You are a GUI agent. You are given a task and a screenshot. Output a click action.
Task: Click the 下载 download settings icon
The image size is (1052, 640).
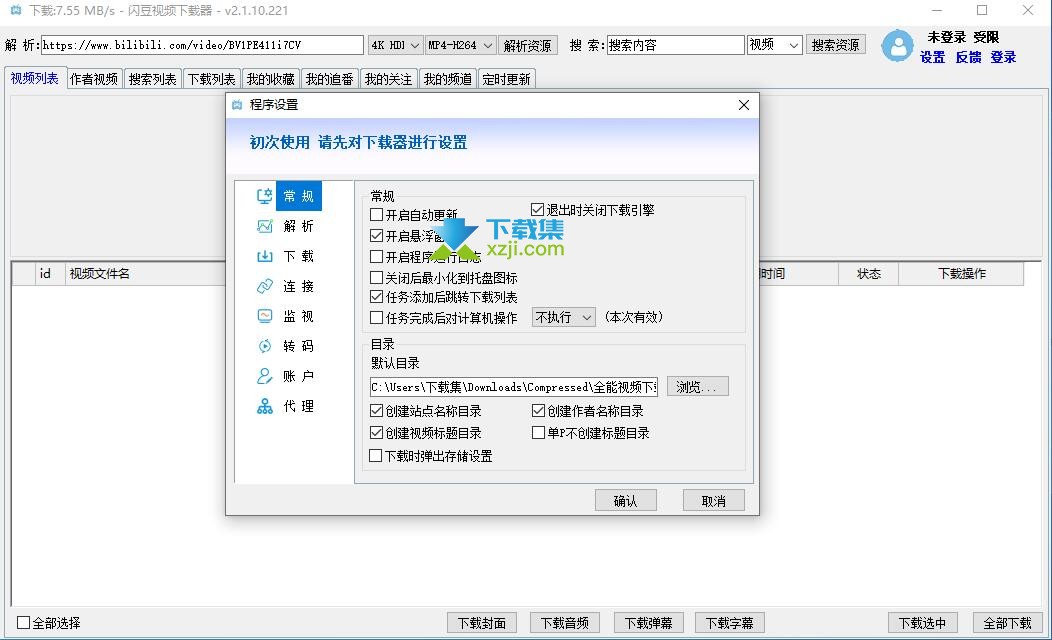(264, 256)
